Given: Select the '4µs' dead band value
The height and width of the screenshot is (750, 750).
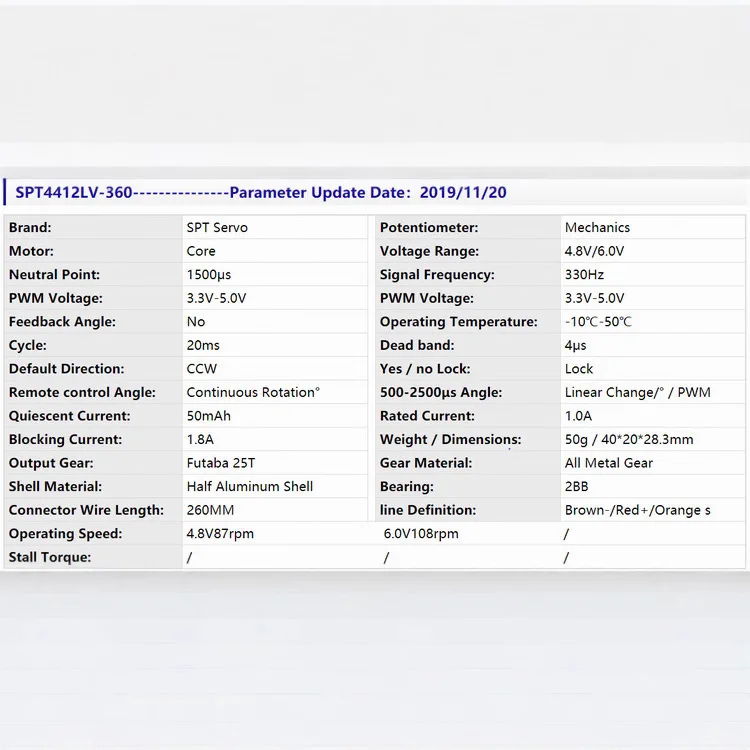Looking at the screenshot, I should [575, 345].
